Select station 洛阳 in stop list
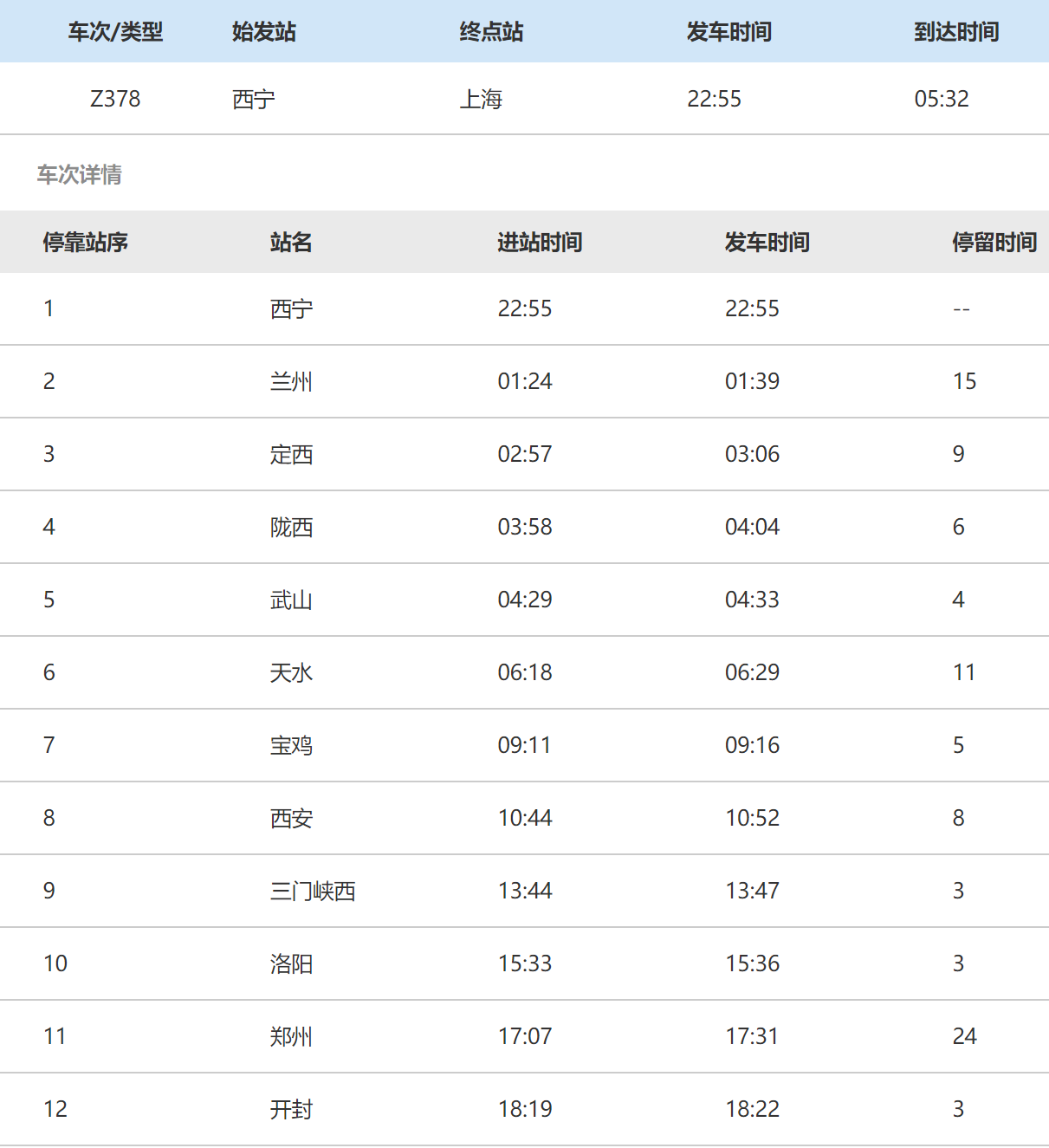This screenshot has height=1148, width=1049. [291, 964]
